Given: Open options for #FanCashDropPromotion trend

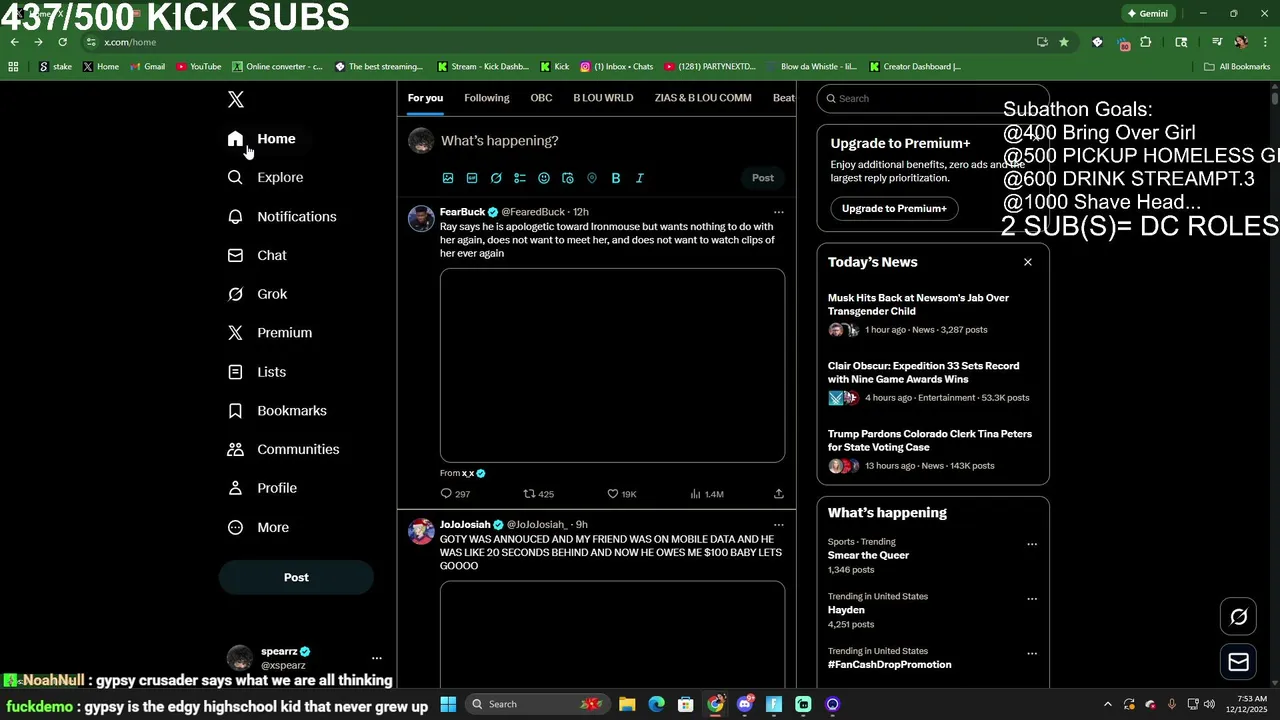Looking at the screenshot, I should (1032, 654).
